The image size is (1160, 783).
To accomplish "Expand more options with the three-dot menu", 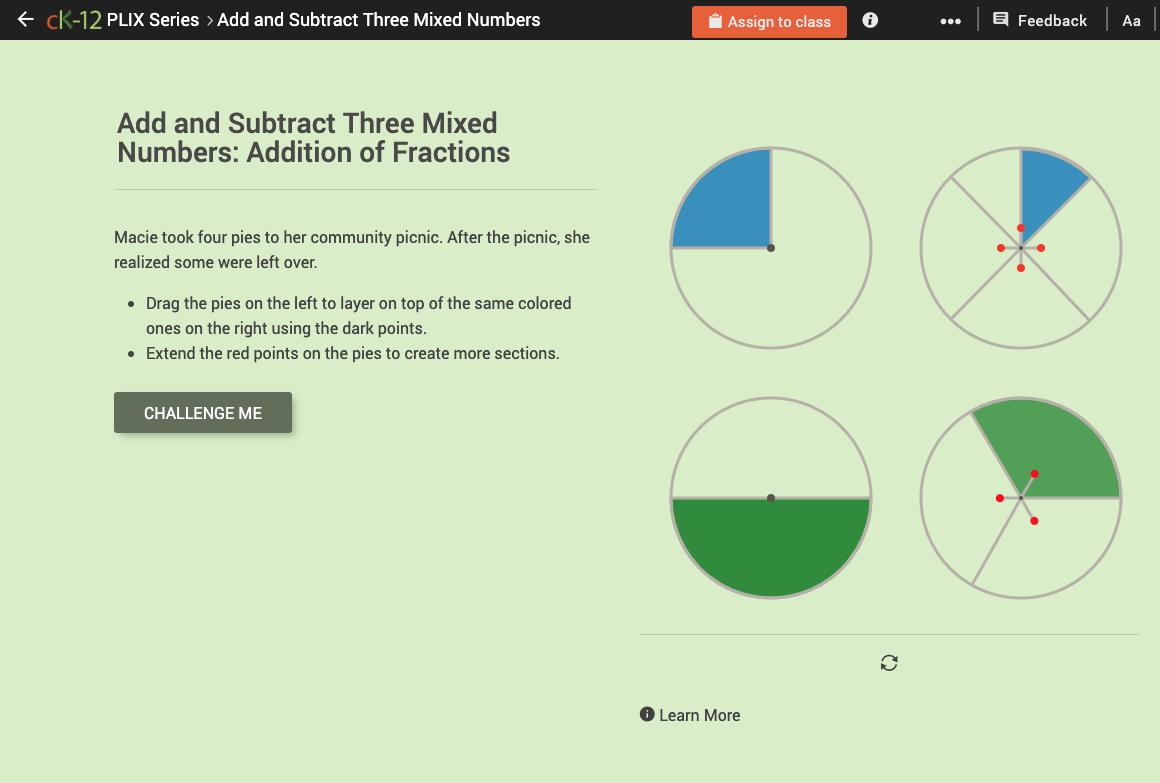I will pyautogui.click(x=950, y=20).
